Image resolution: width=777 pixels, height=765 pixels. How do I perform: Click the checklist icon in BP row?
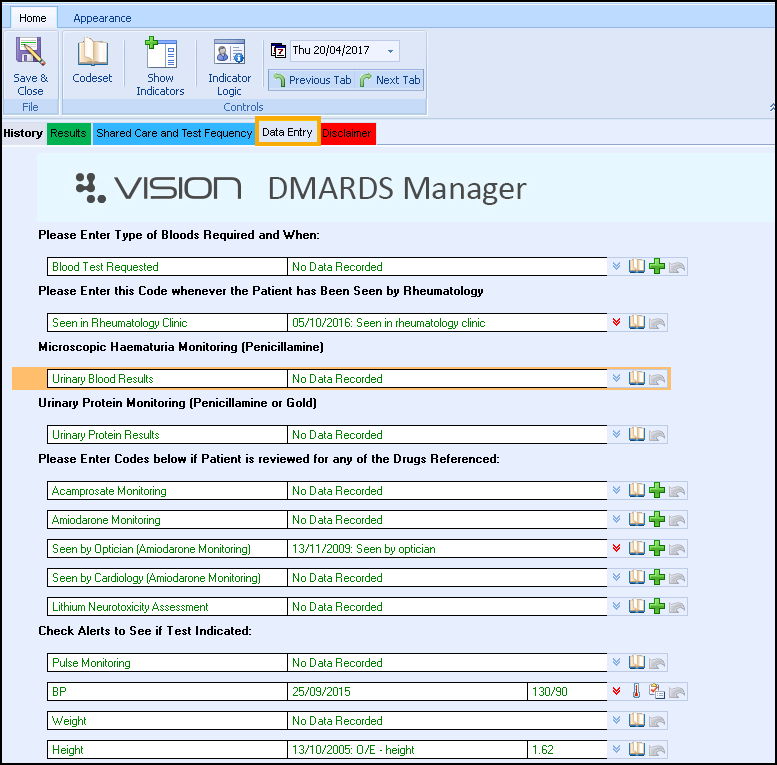(657, 691)
